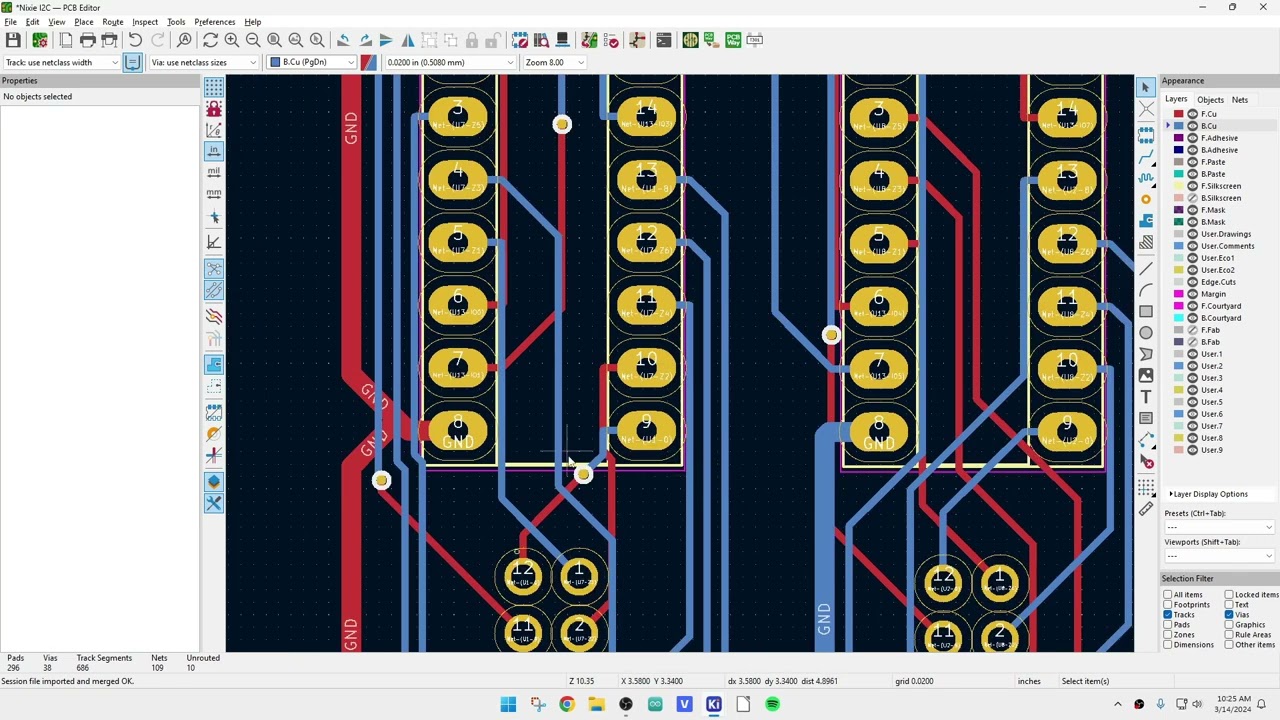Select the Add Text tool

[x=1146, y=397]
